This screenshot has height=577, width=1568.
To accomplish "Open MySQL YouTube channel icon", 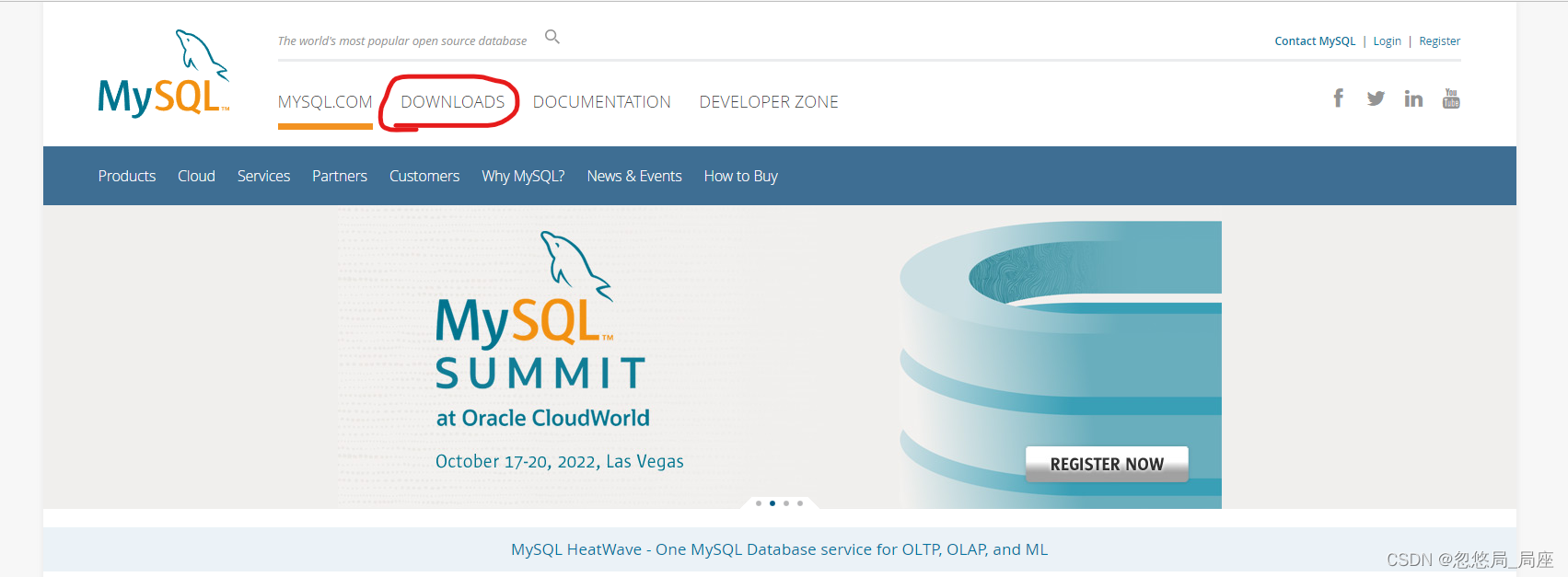I will (x=1451, y=98).
